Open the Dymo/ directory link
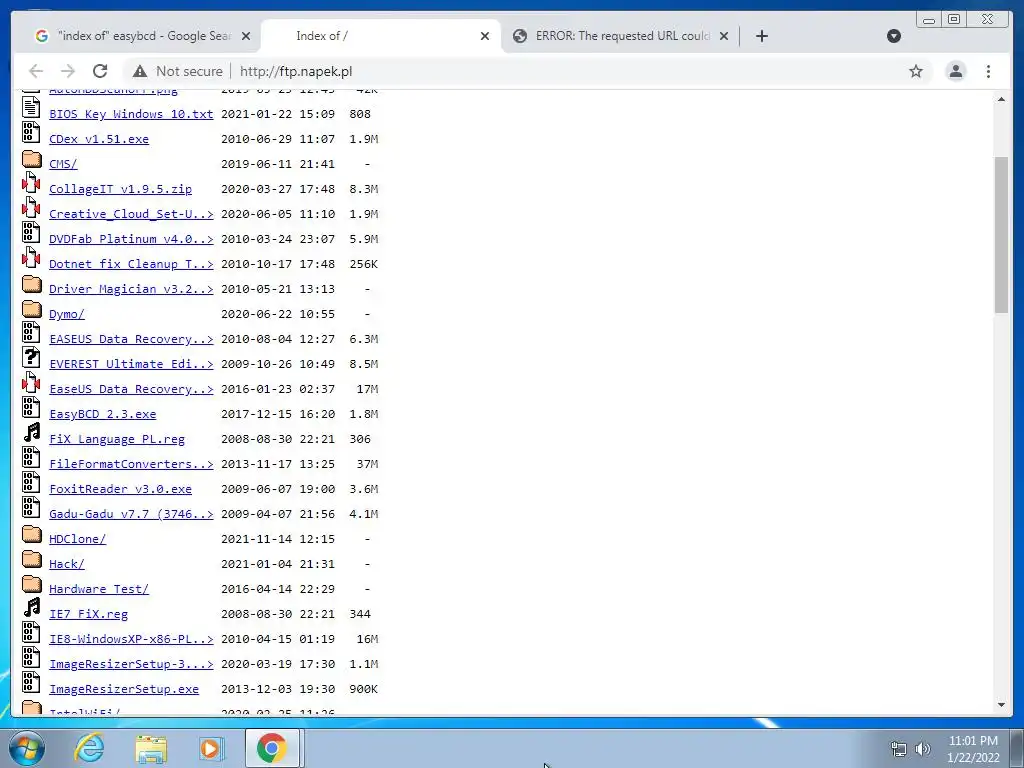This screenshot has width=1024, height=768. click(x=67, y=314)
